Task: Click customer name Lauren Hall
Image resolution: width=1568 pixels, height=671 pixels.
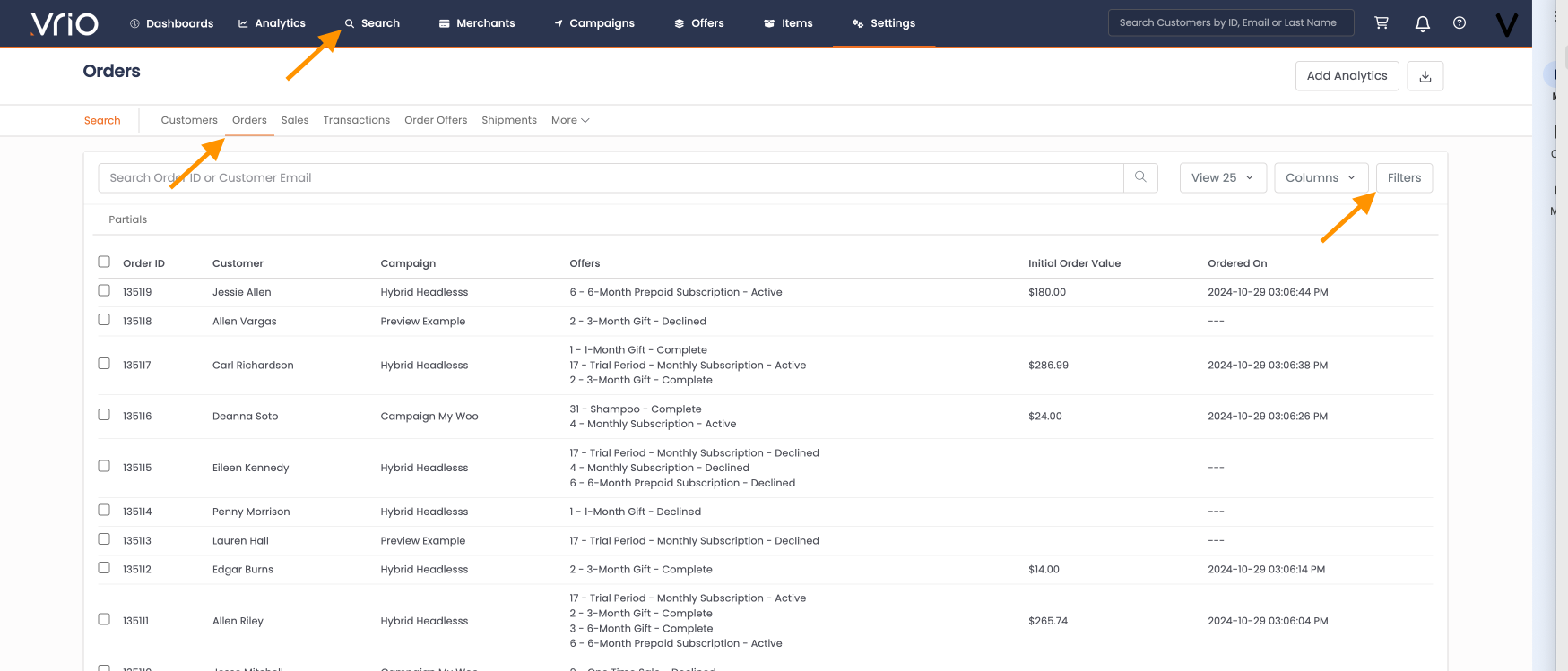Action: [x=240, y=541]
